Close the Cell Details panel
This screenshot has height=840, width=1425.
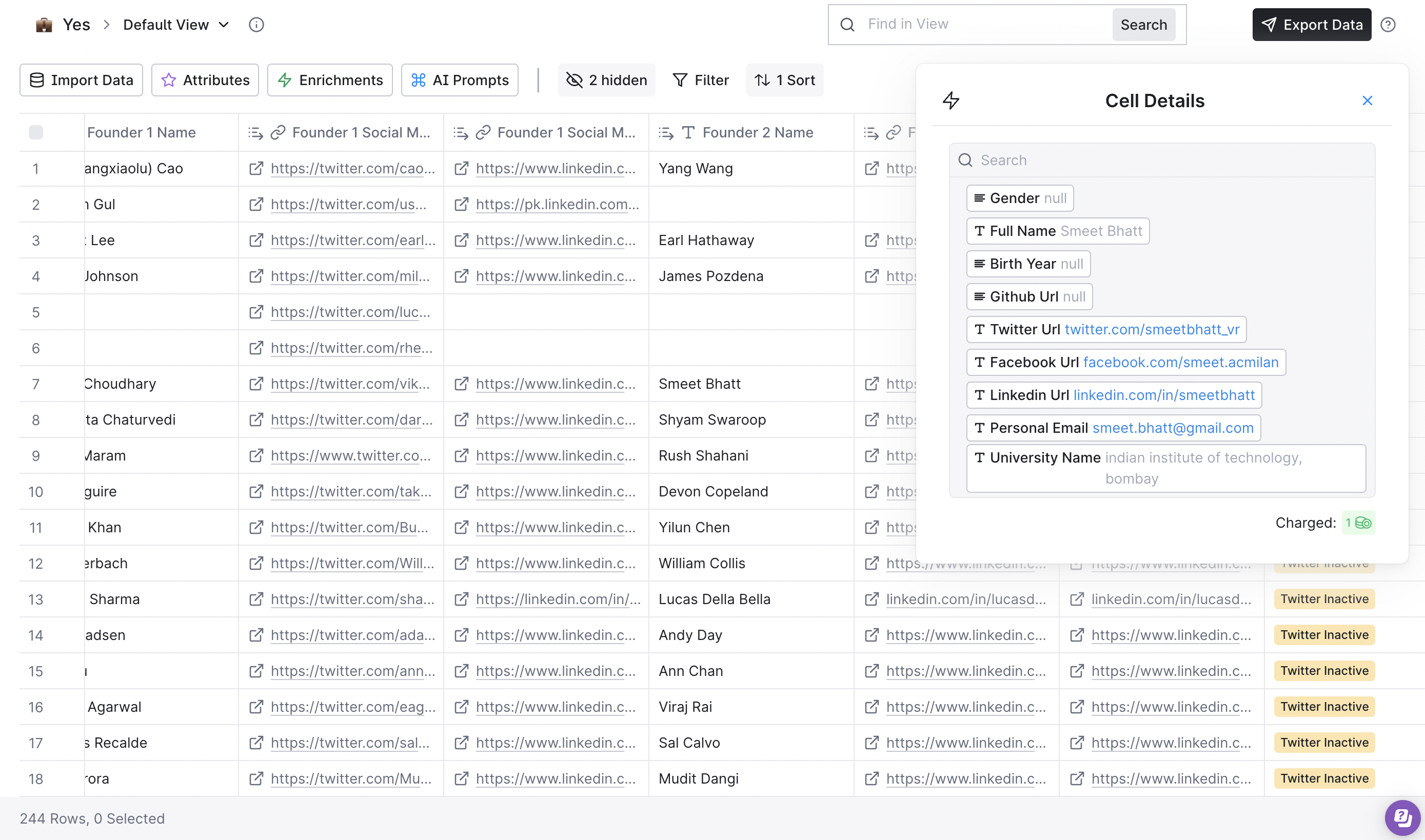(1367, 101)
